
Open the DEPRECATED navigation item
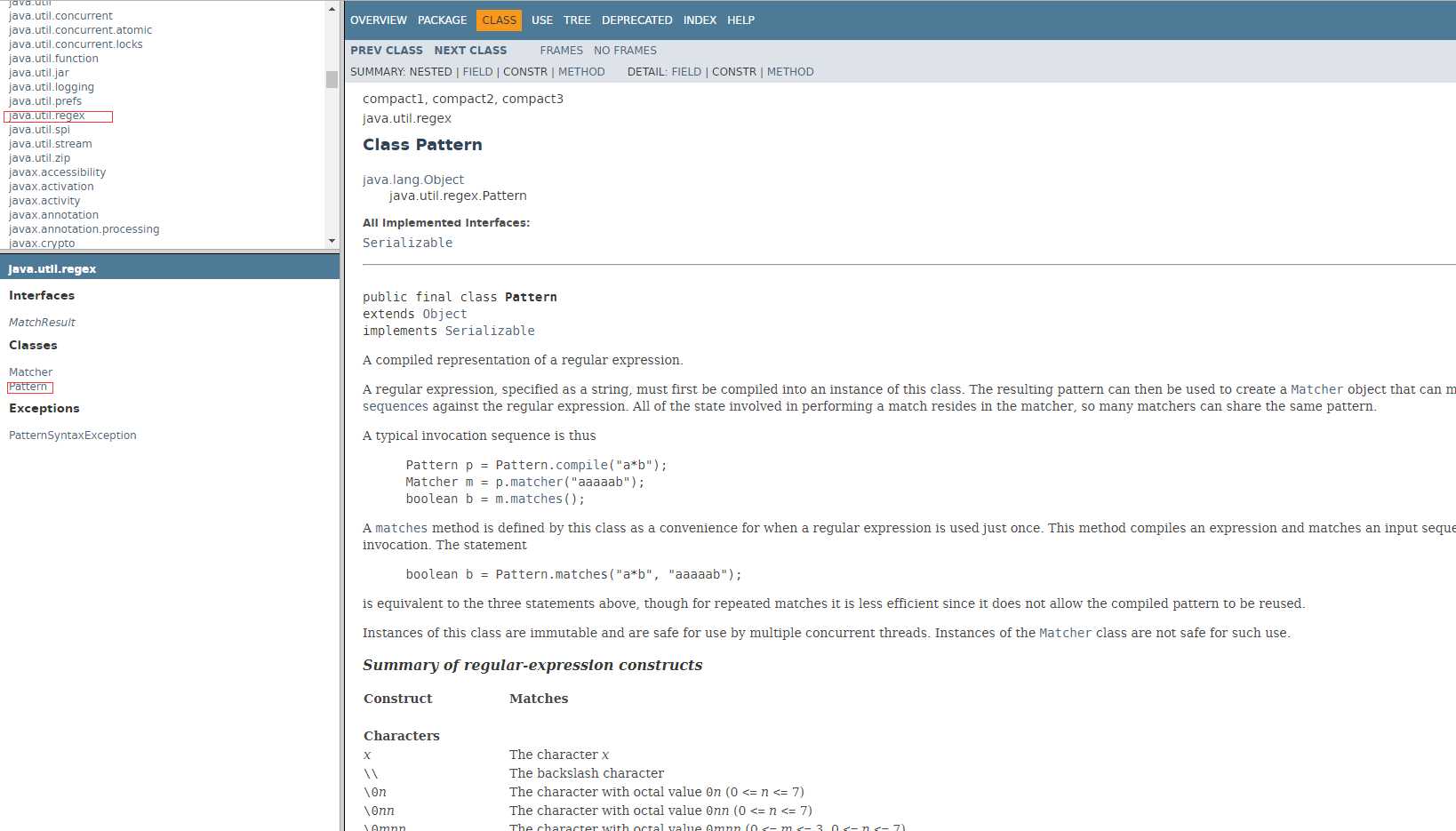(x=636, y=20)
